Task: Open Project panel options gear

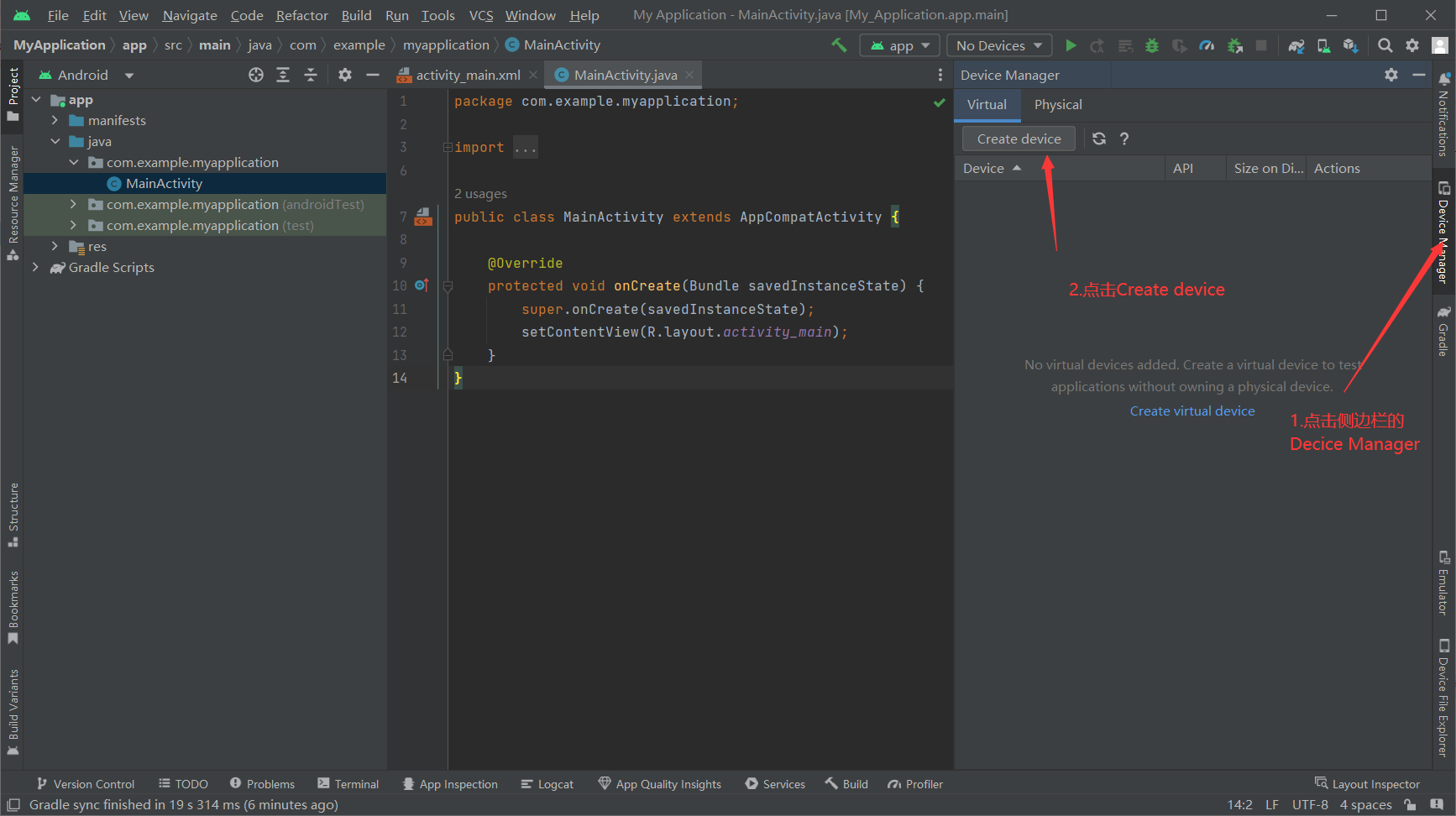Action: click(x=345, y=75)
